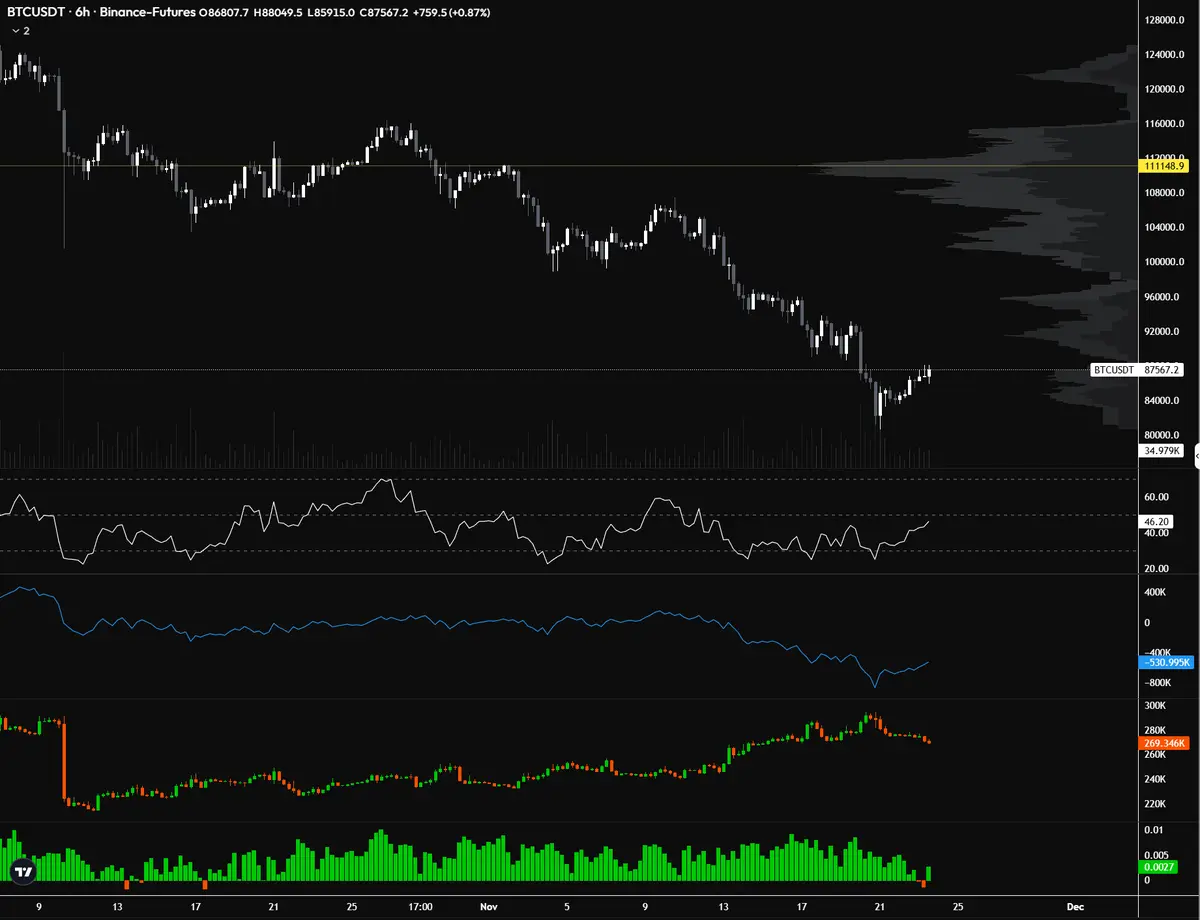The height and width of the screenshot is (920, 1200).
Task: Click the +759.5 (+0.87%) change value
Action: point(454,13)
